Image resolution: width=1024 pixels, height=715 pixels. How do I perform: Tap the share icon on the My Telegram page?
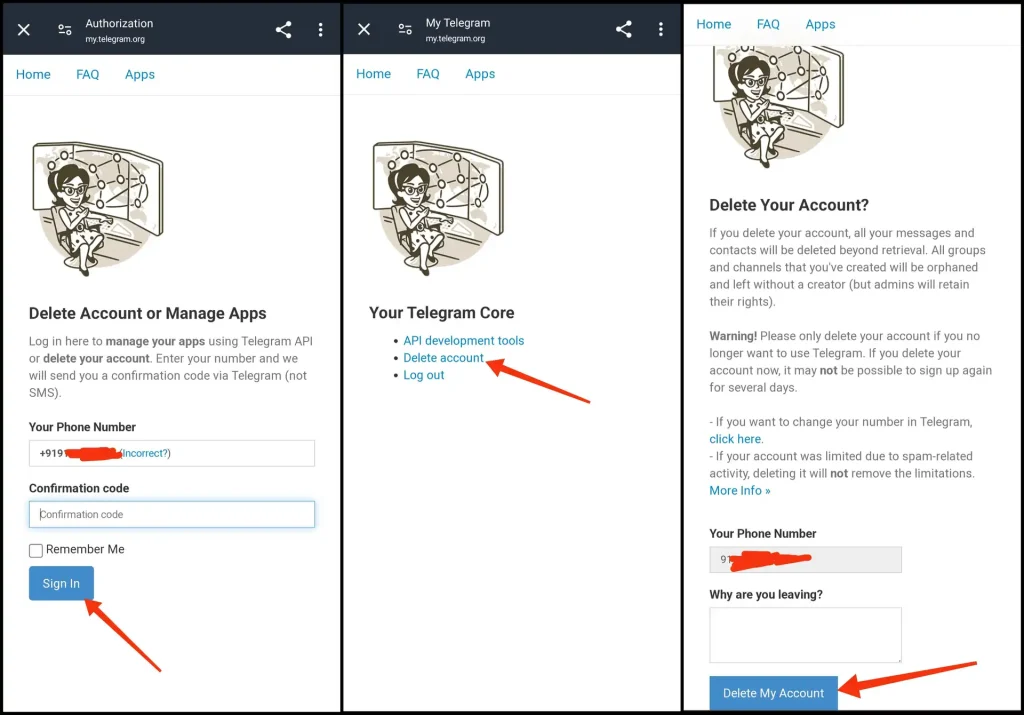click(x=624, y=29)
